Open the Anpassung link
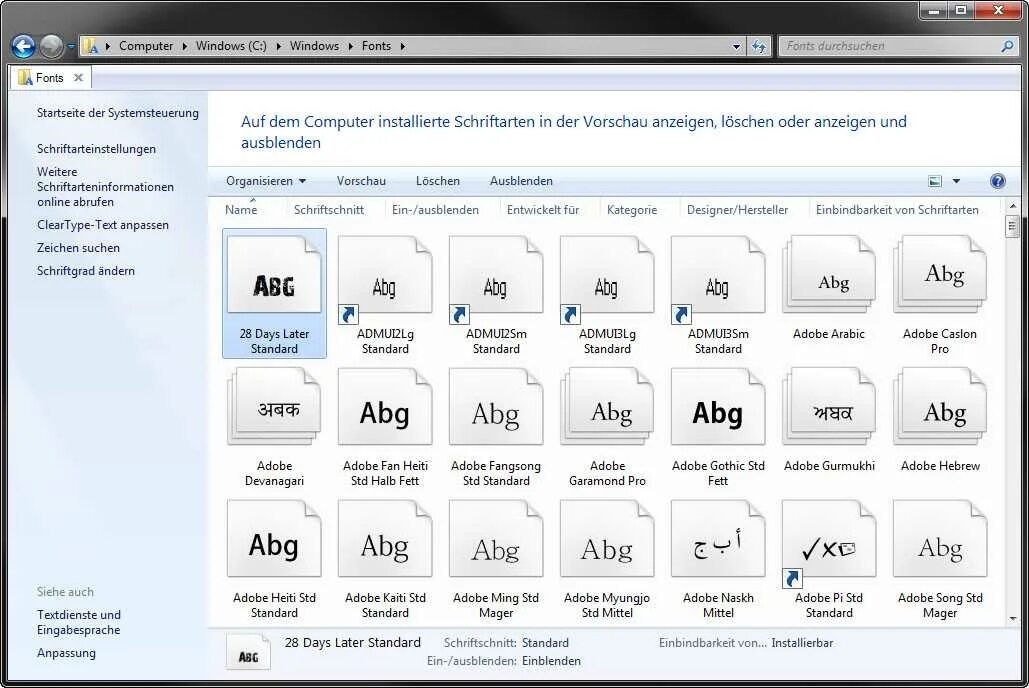Viewport: 1029px width, 688px height. [66, 653]
